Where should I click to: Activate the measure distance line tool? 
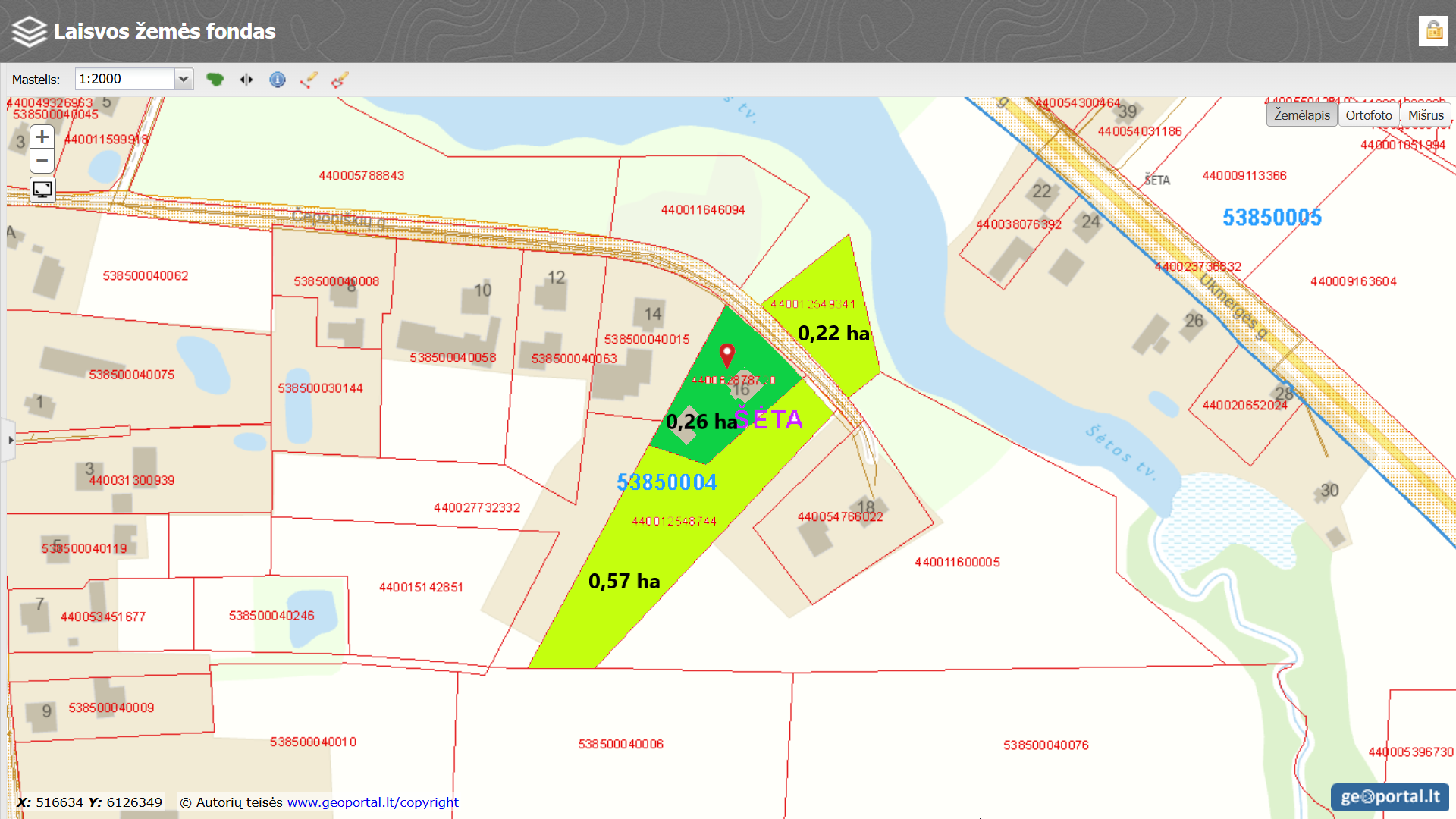(309, 80)
